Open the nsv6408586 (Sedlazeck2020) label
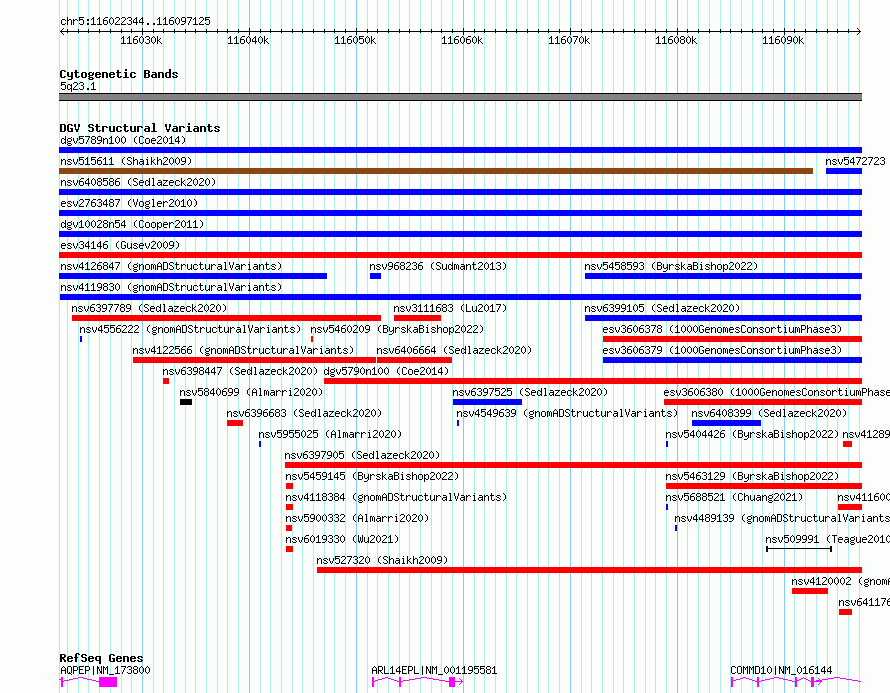The width and height of the screenshot is (890, 693). coord(138,182)
